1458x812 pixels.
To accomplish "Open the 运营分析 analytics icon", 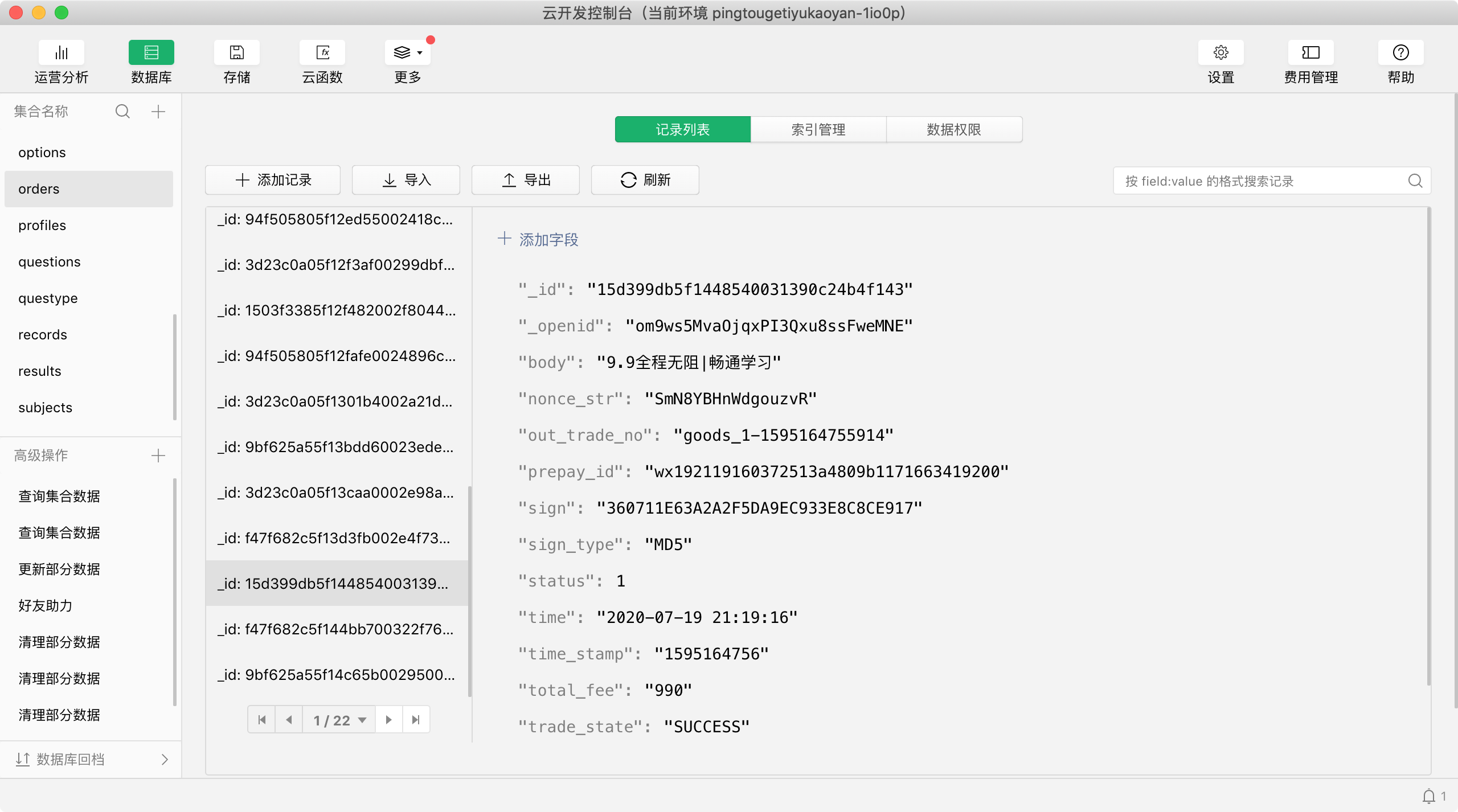I will 61,53.
